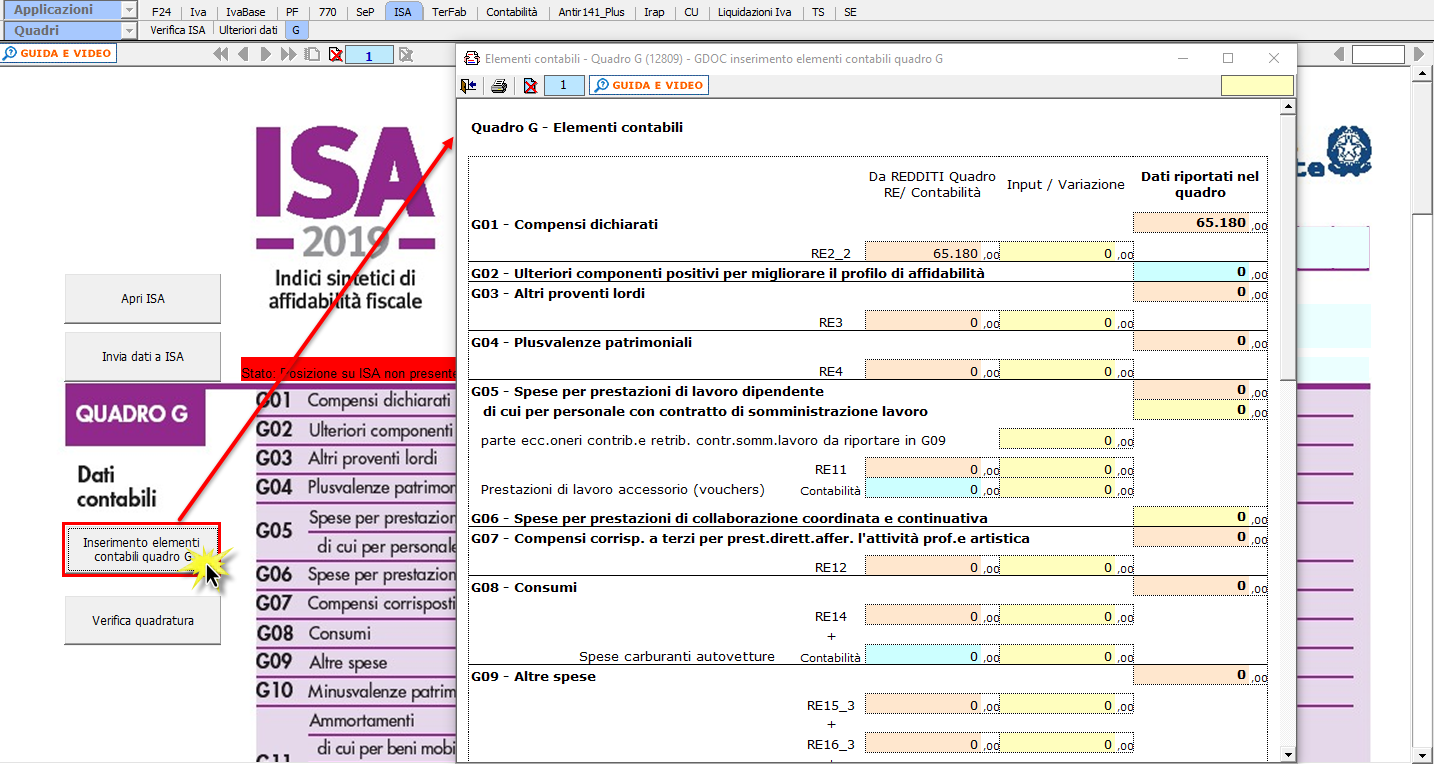
Task: Click red X delete icon in main toolbar
Action: (x=335, y=54)
